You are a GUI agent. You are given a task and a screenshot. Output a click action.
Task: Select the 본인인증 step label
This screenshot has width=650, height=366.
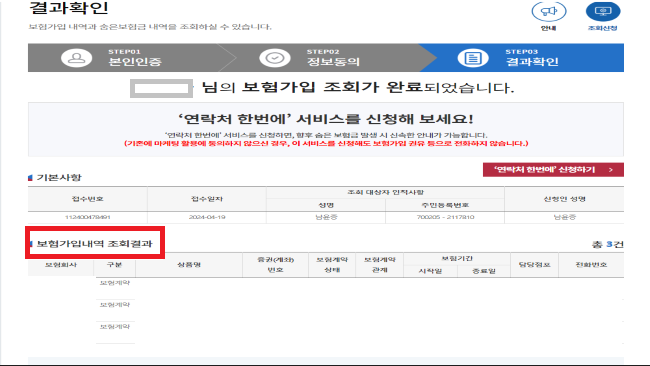[135, 62]
